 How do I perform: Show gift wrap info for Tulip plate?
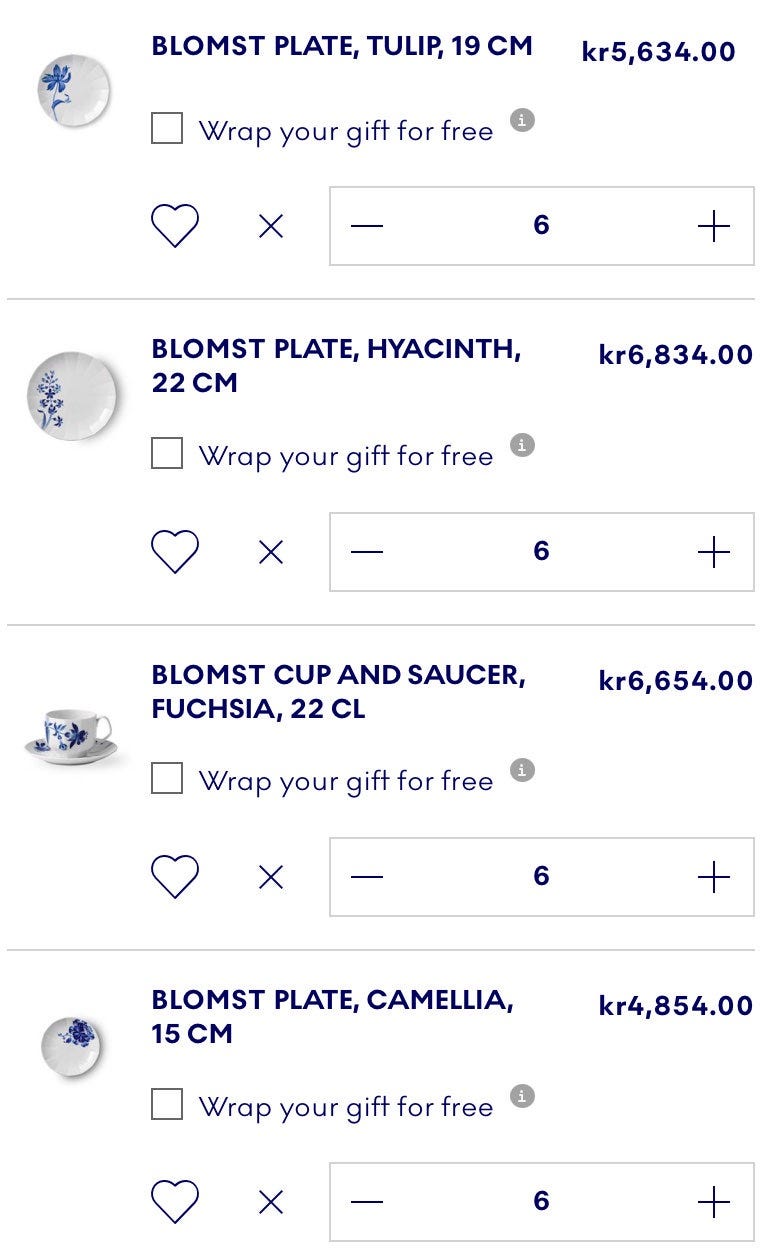[x=522, y=120]
